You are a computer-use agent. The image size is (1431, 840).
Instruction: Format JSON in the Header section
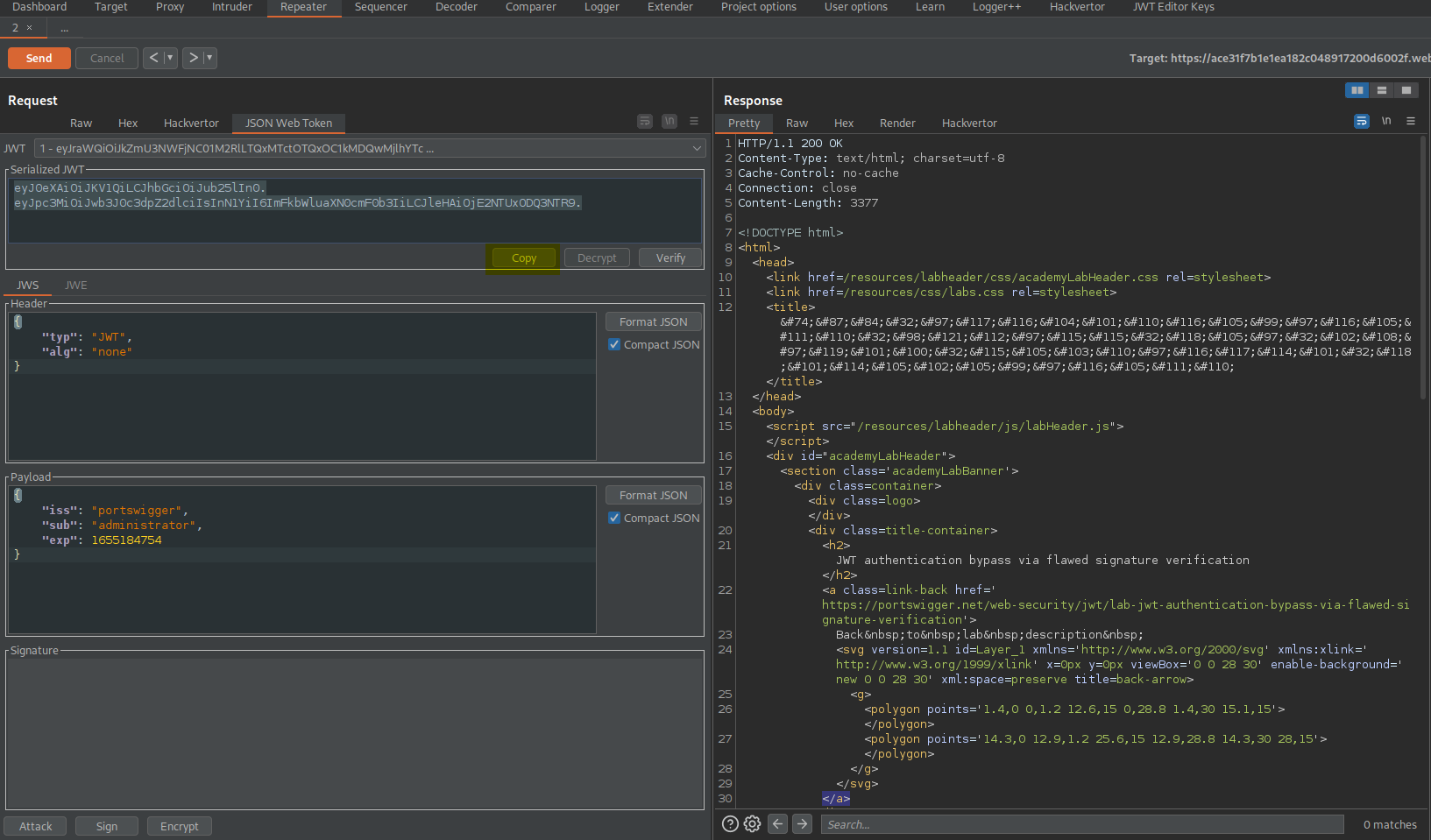[654, 321]
